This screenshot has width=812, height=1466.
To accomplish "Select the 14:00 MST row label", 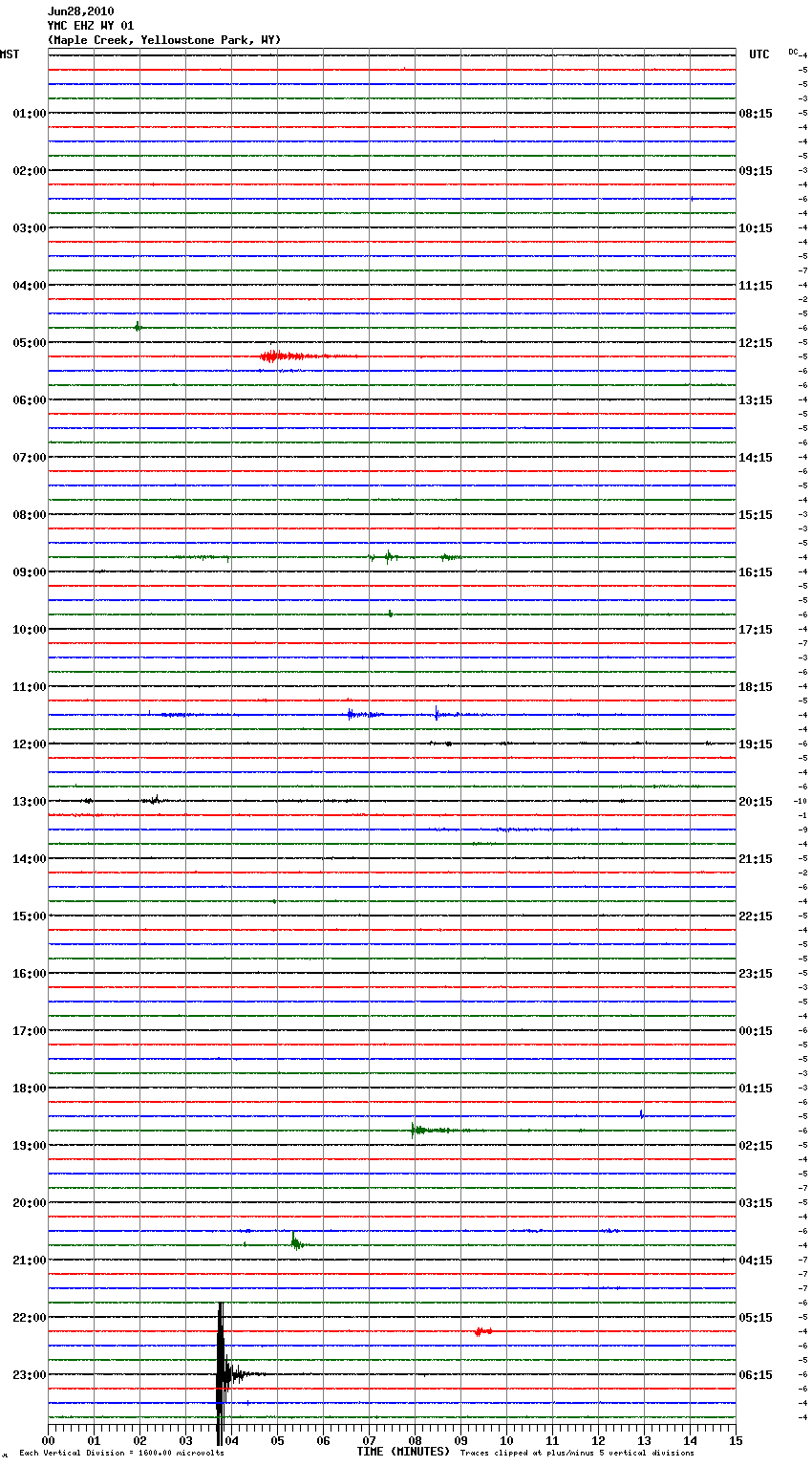I will 30,859.
